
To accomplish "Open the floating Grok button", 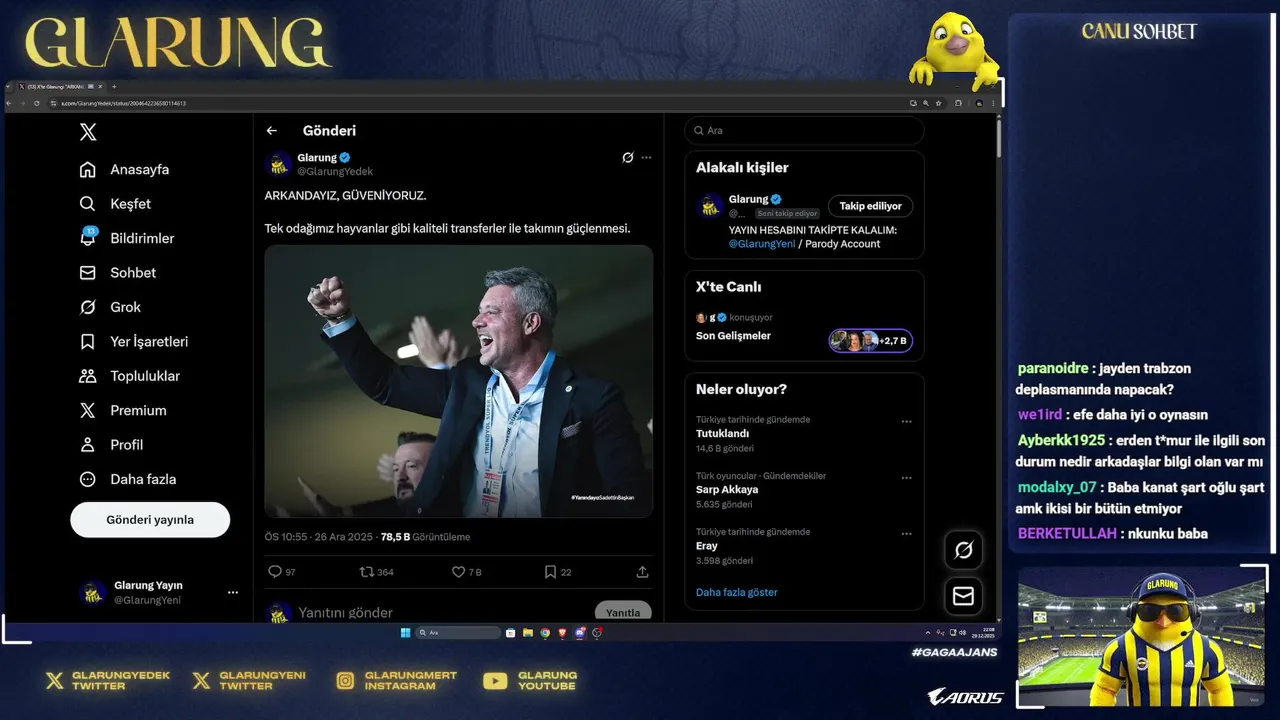I will click(964, 550).
